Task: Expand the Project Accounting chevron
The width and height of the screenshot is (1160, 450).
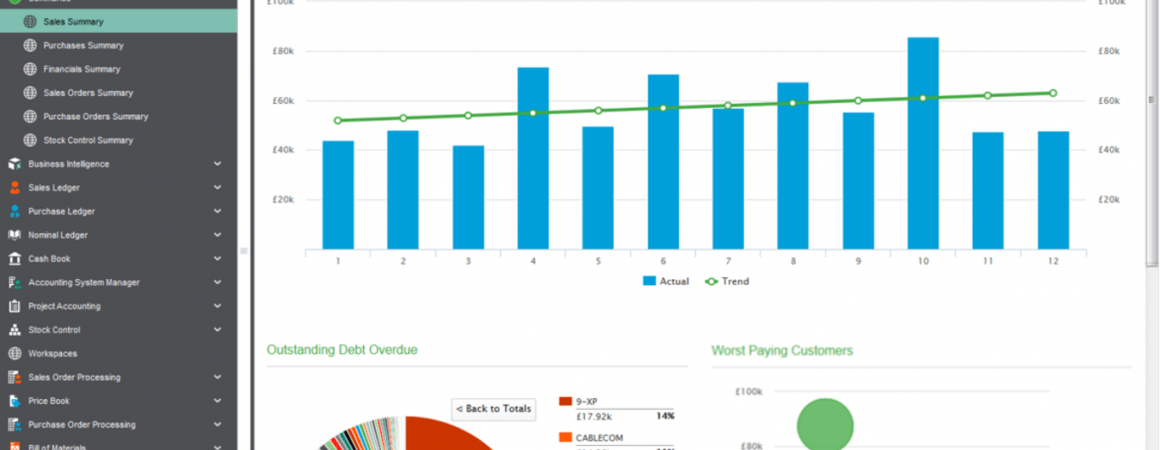Action: [218, 306]
